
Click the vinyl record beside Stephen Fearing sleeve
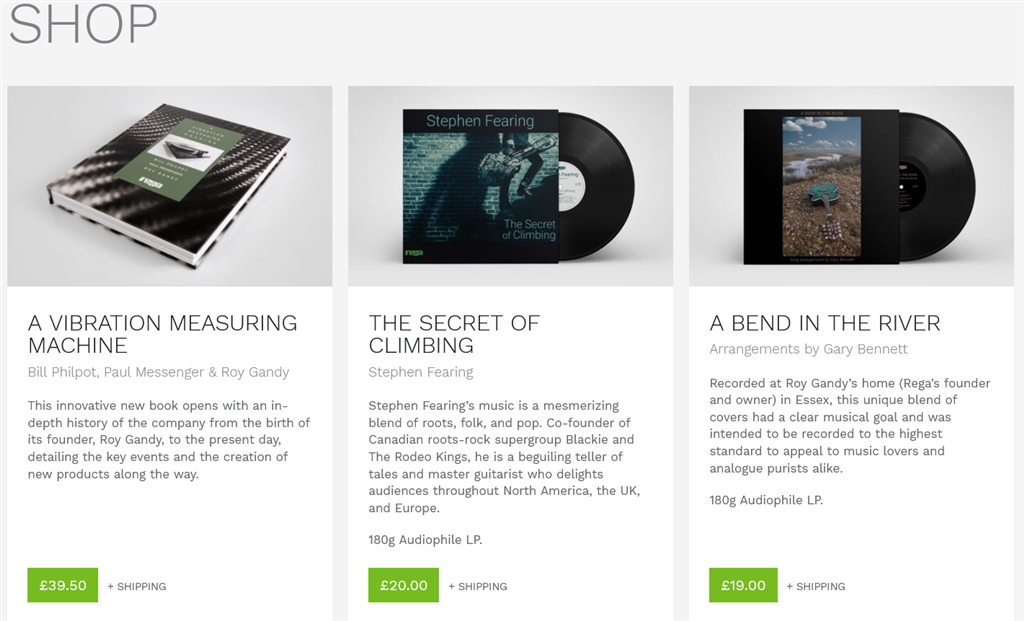click(x=597, y=187)
